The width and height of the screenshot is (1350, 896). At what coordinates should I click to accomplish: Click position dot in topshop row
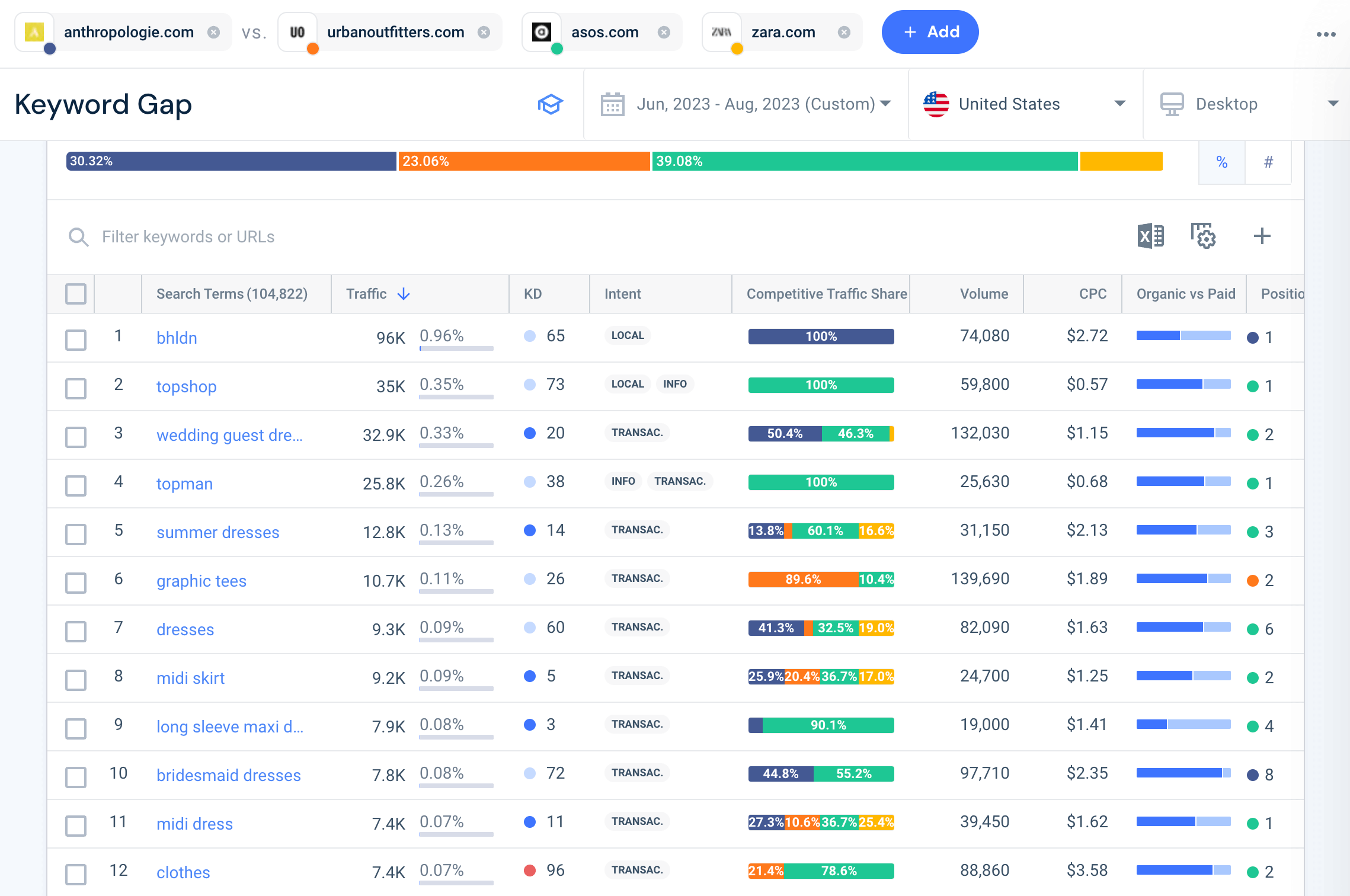(x=1253, y=386)
